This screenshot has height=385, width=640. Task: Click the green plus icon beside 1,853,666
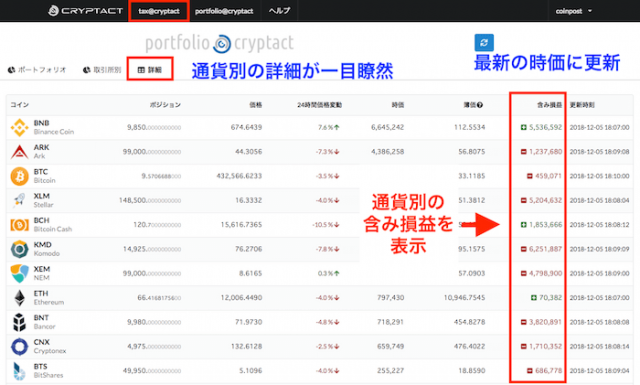pyautogui.click(x=524, y=225)
